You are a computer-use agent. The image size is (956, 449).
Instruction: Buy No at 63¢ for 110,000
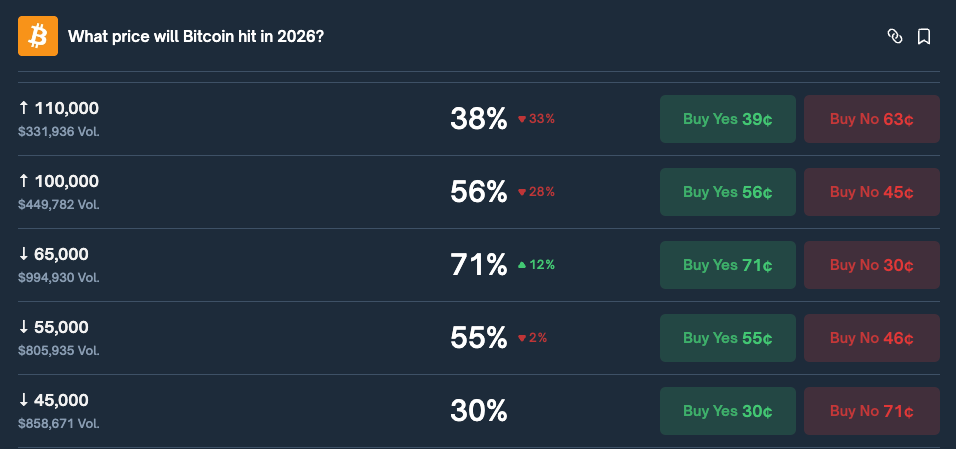pyautogui.click(x=871, y=119)
